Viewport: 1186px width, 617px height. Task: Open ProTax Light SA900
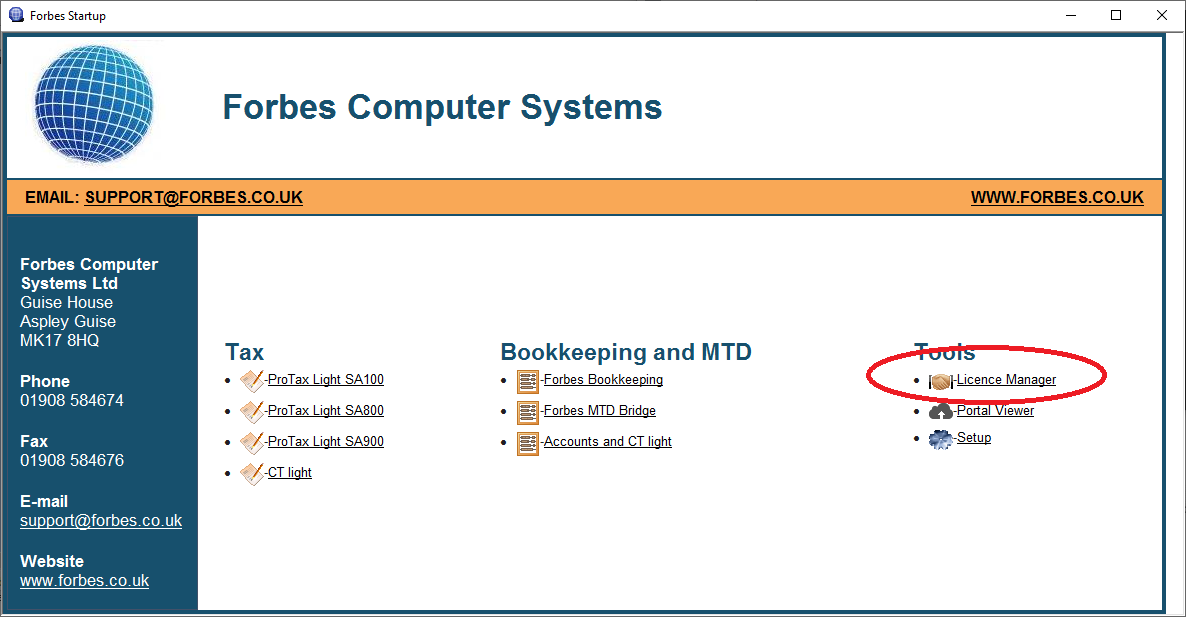[326, 442]
